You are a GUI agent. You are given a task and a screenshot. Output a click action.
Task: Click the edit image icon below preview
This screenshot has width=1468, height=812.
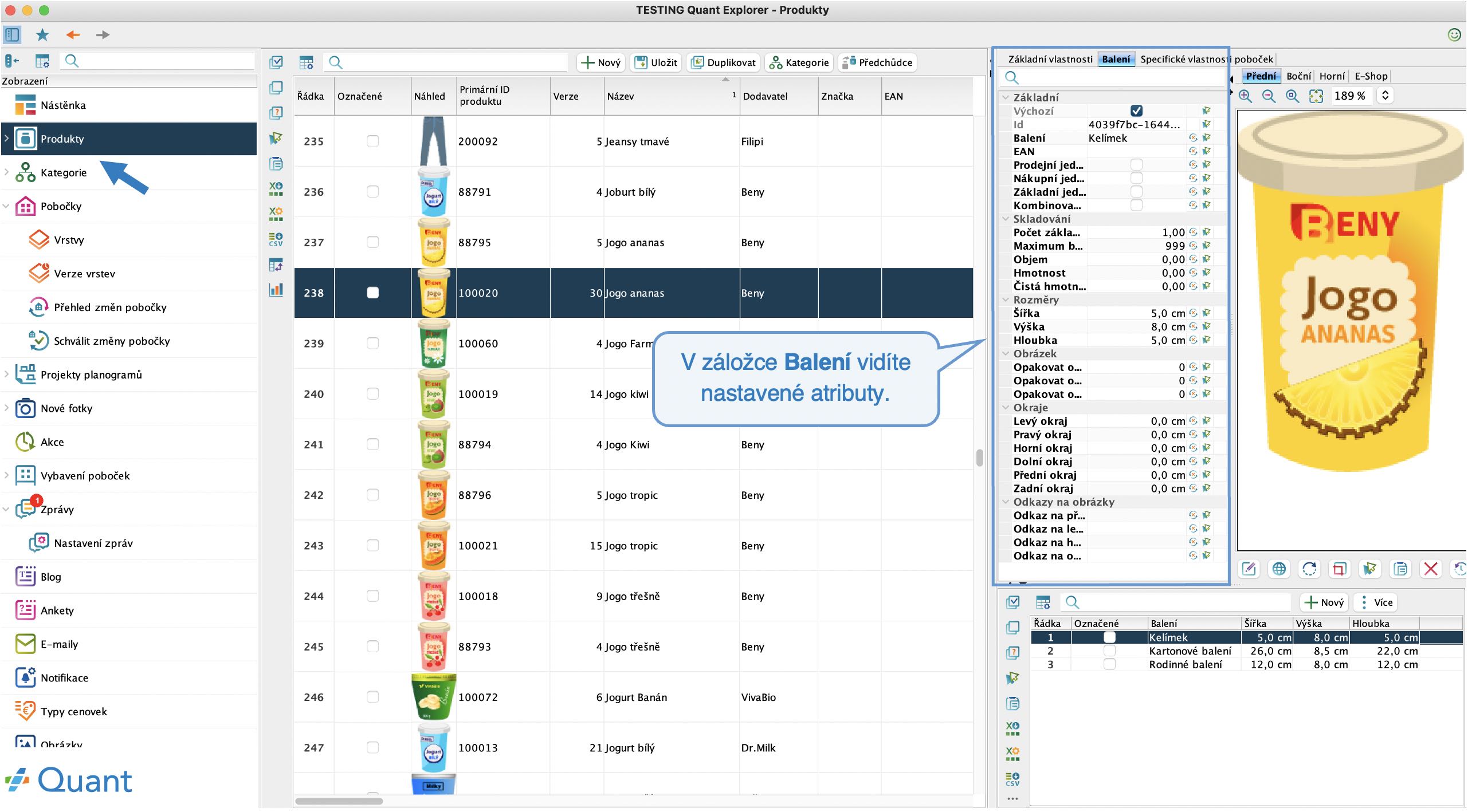(1249, 569)
